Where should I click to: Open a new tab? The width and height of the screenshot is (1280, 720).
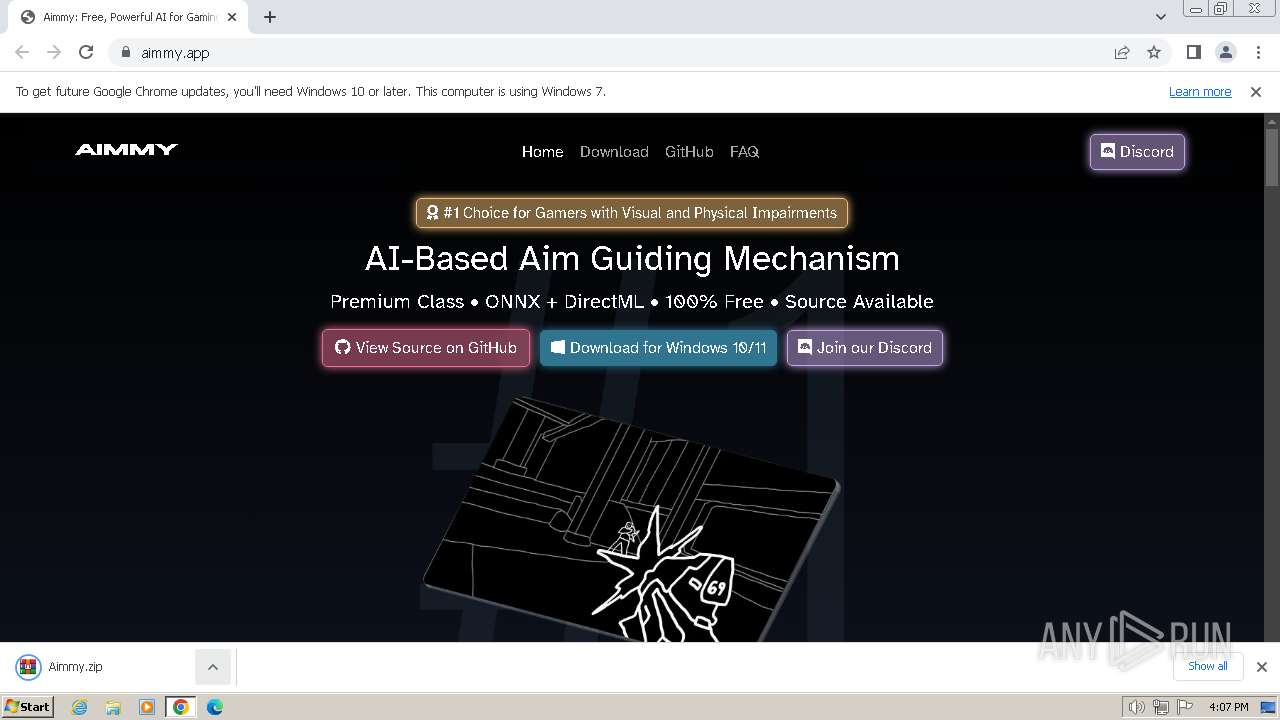click(270, 17)
